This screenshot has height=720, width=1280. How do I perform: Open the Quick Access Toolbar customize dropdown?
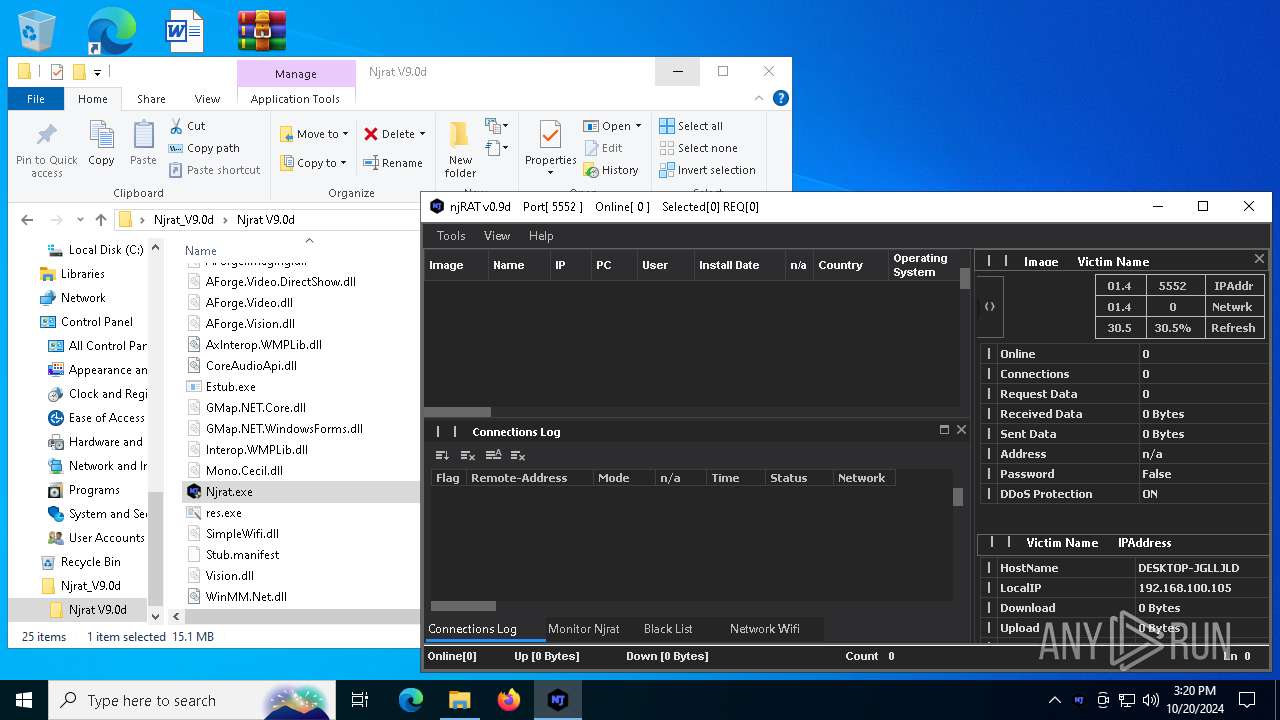point(97,72)
